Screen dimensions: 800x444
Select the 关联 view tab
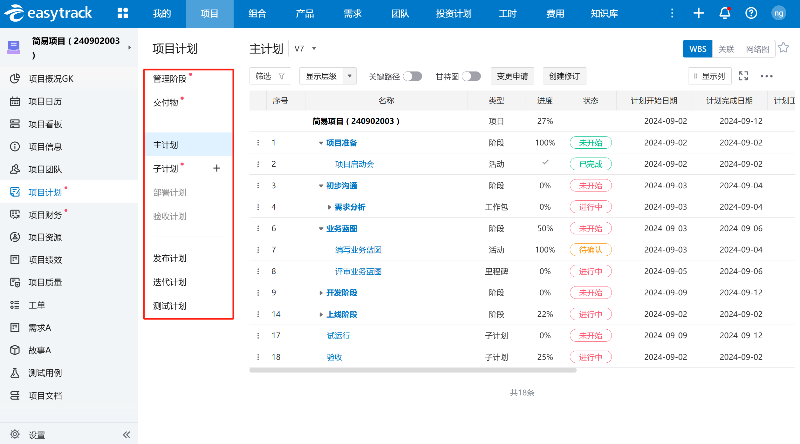726,49
